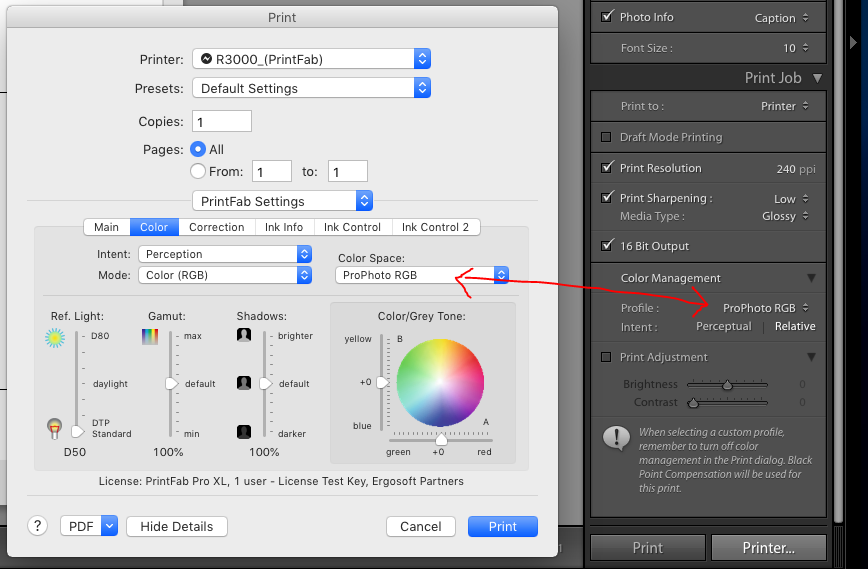Viewport: 868px width, 569px height.
Task: Click the help question mark button
Action: (x=38, y=526)
